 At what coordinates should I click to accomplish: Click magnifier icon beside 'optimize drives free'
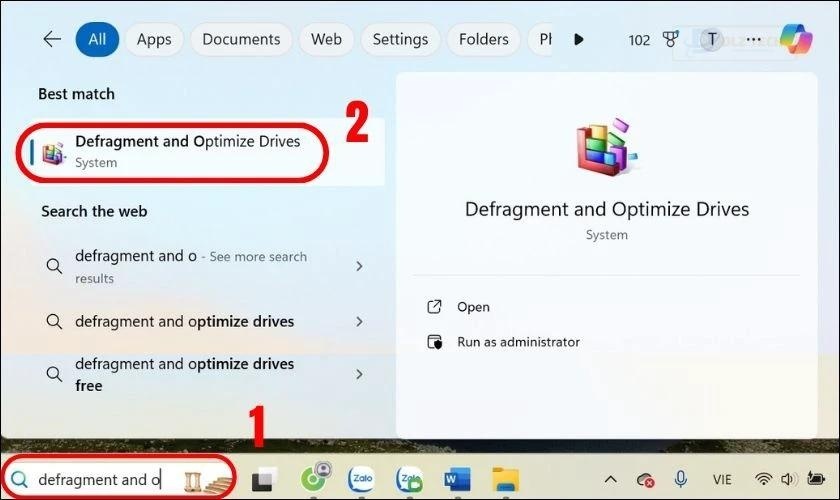click(x=54, y=374)
